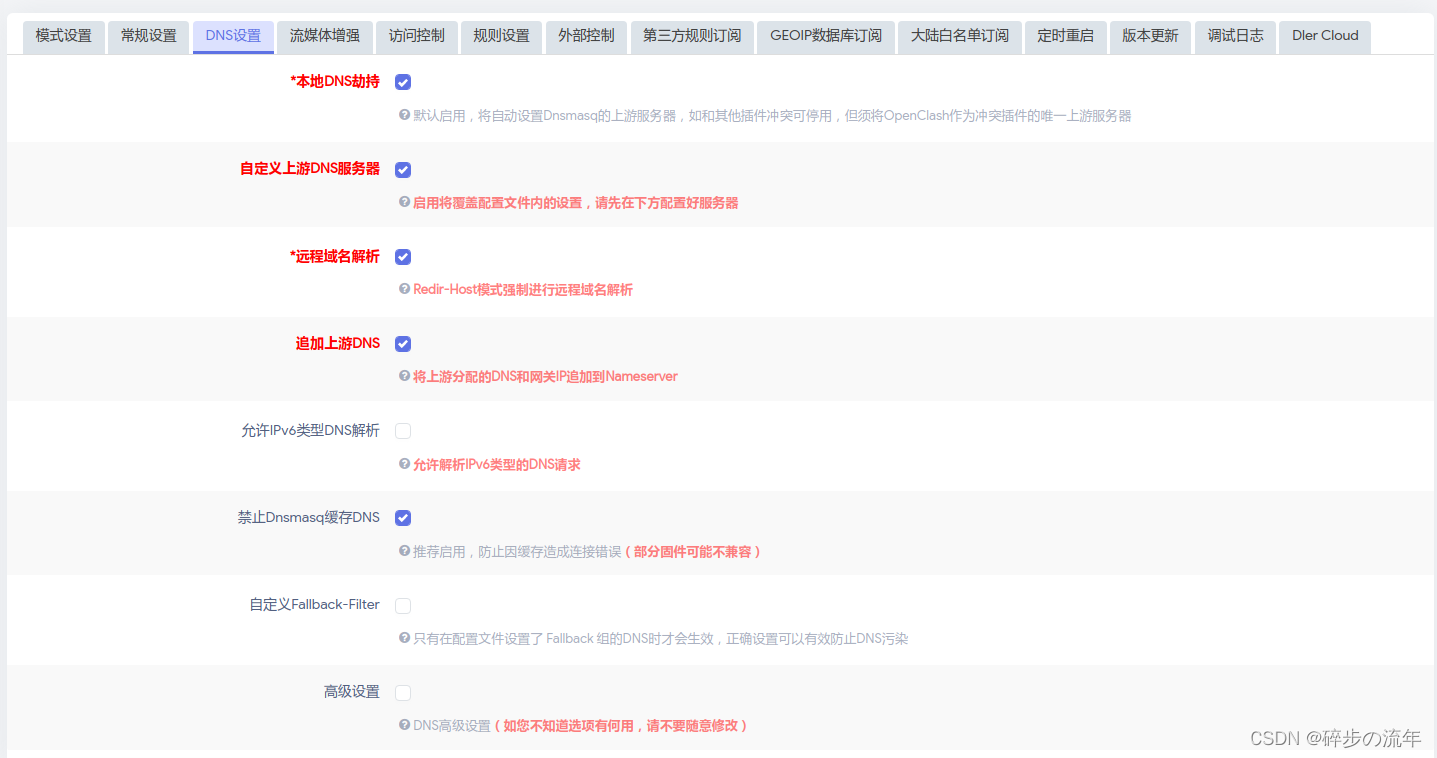Click the hint 'Redir-Host模式强制进行远程域名解析'
Viewport: 1437px width, 758px height.
[523, 290]
